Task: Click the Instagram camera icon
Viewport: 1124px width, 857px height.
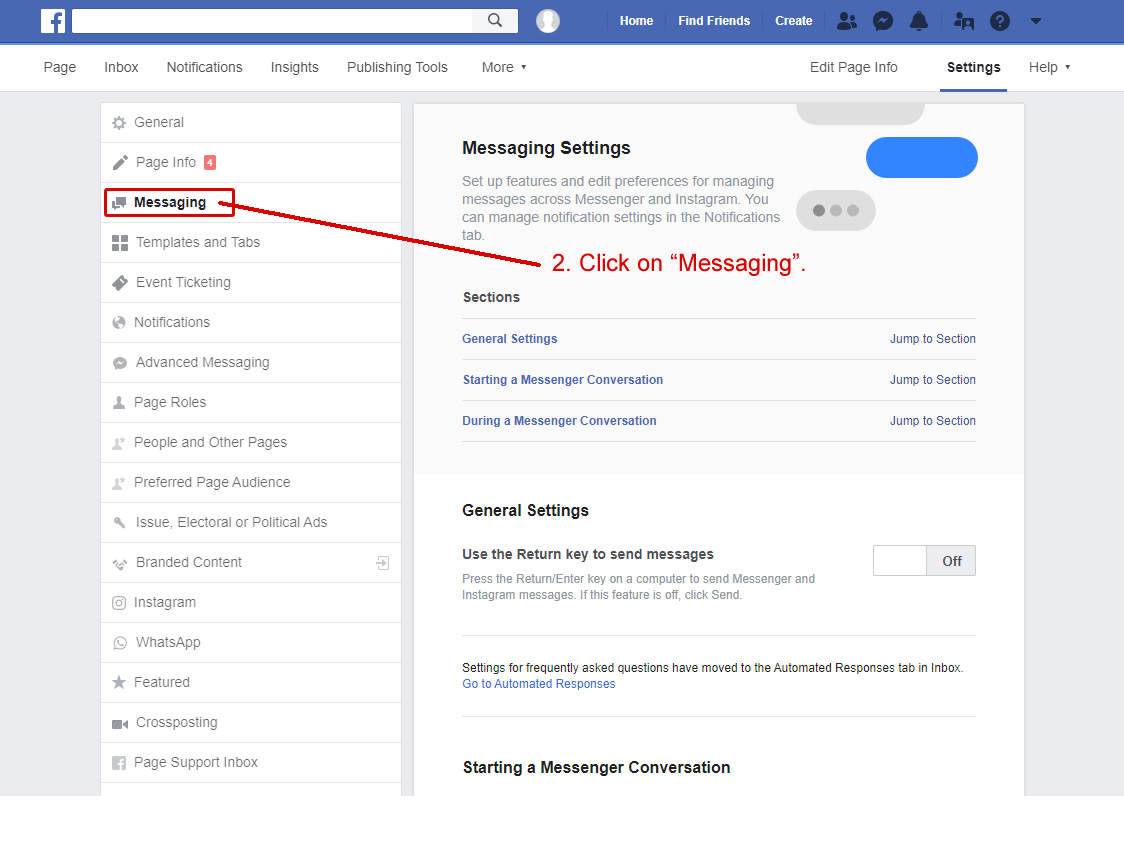Action: point(119,603)
